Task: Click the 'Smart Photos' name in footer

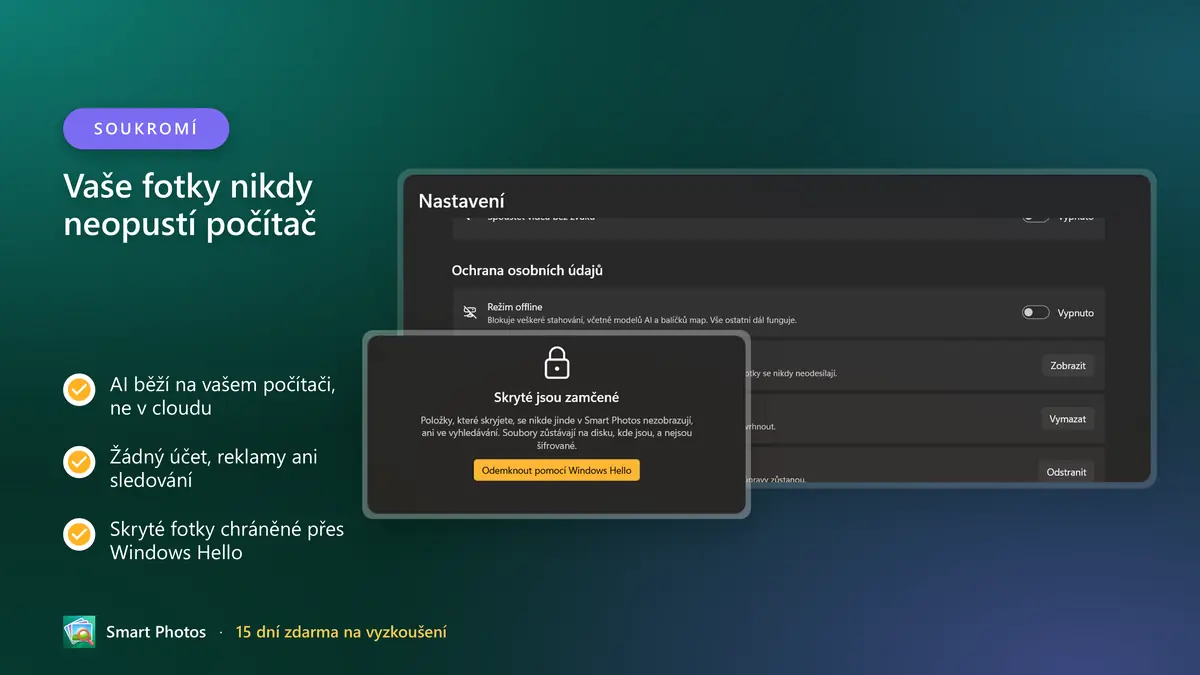Action: pos(156,632)
